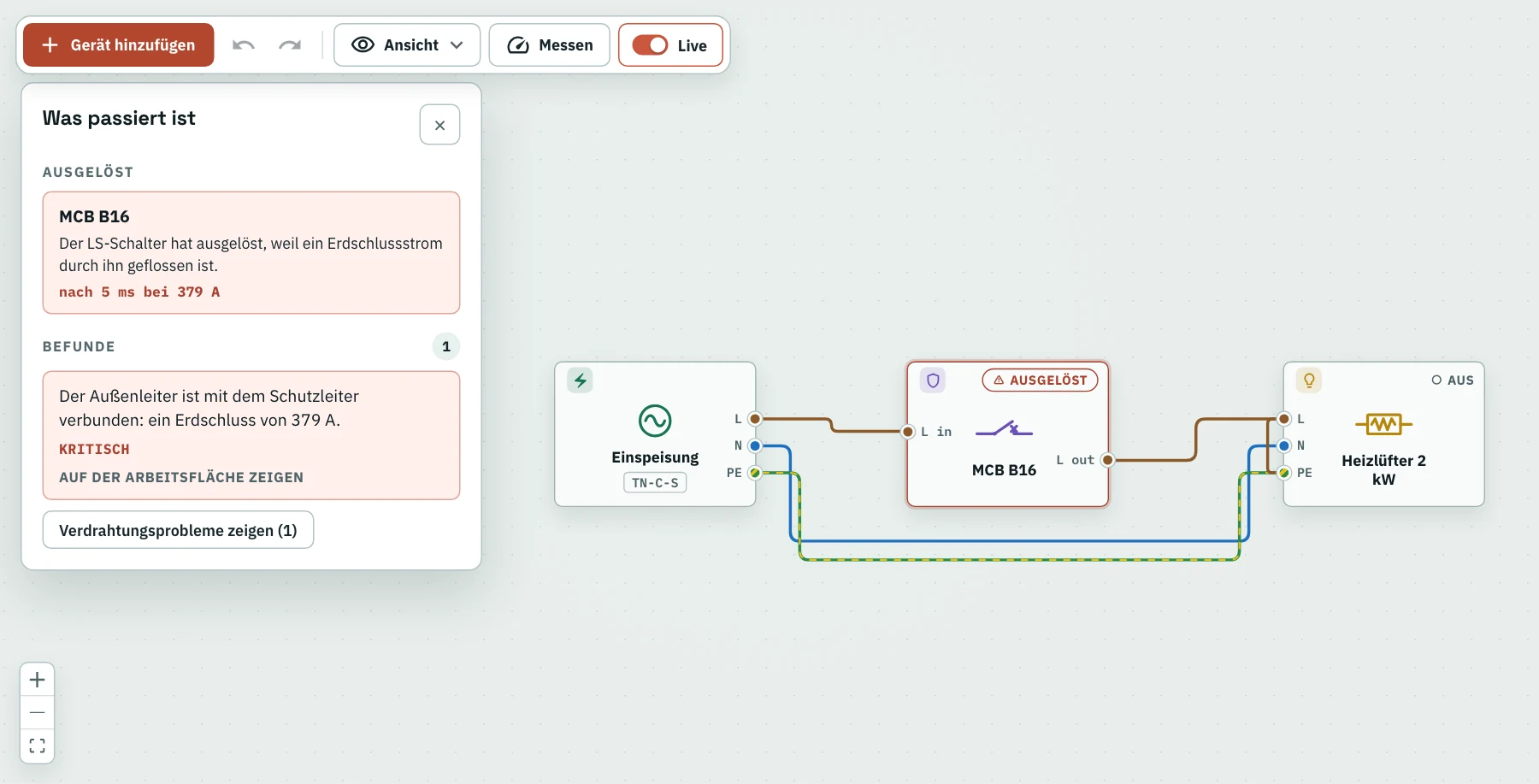Viewport: 1539px width, 784px height.
Task: Click the MCB switch symbol to reset
Action: pos(1004,428)
